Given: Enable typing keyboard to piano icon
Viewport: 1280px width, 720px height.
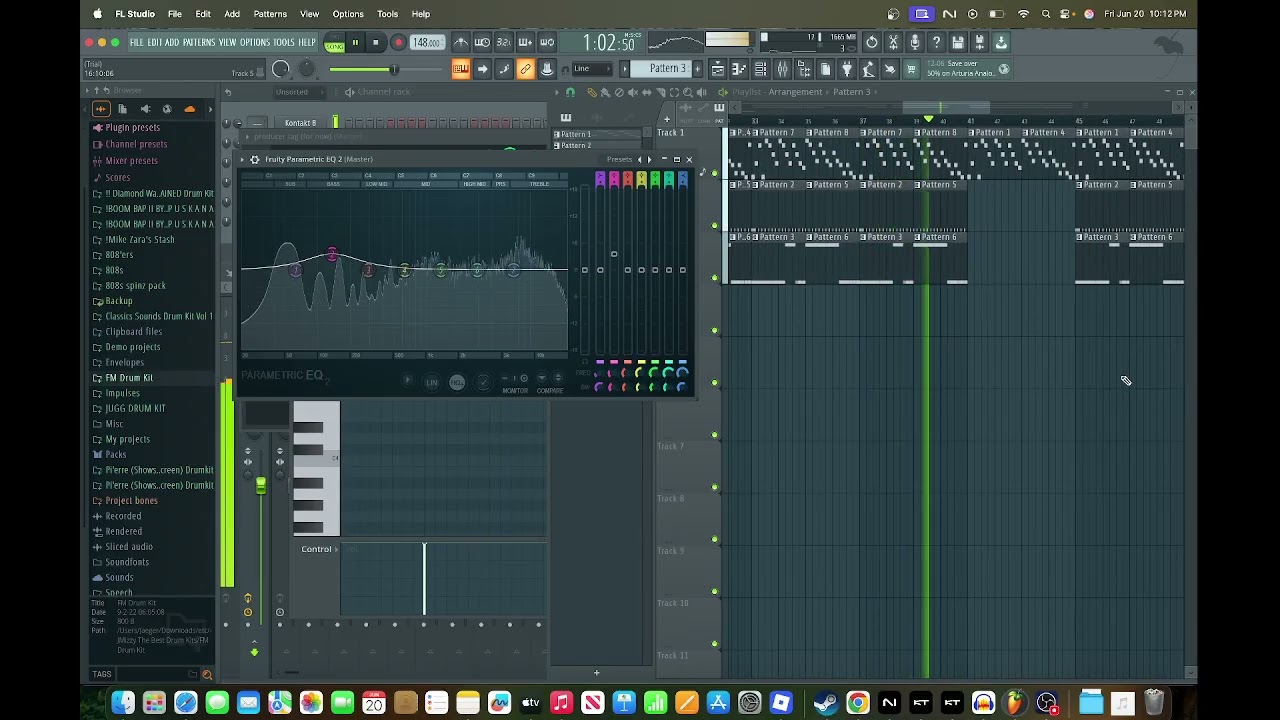Looking at the screenshot, I should [x=460, y=69].
